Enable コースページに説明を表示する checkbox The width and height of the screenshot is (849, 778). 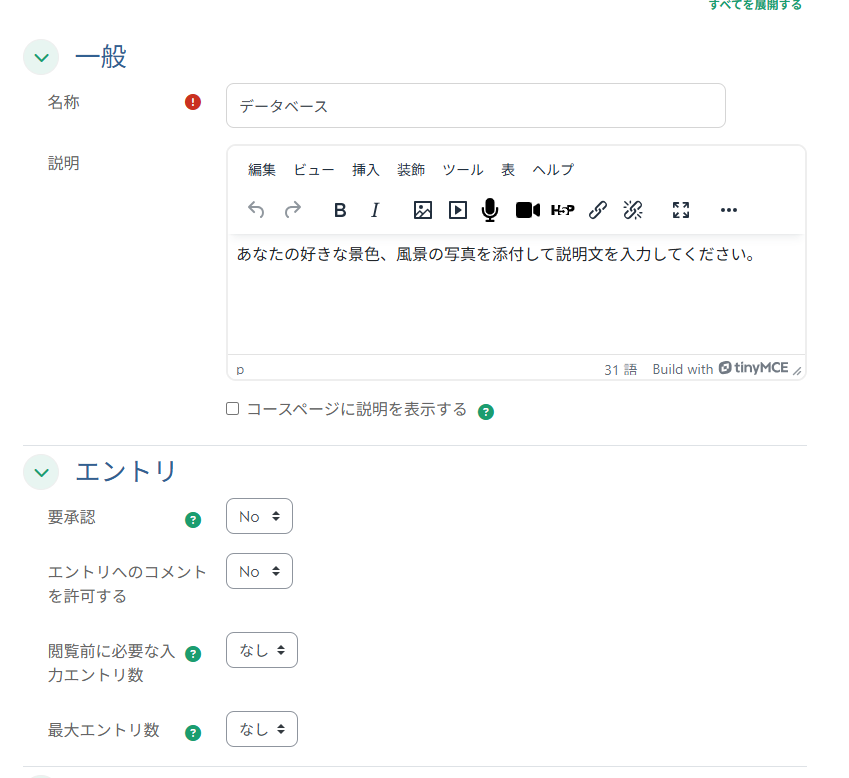coord(232,408)
